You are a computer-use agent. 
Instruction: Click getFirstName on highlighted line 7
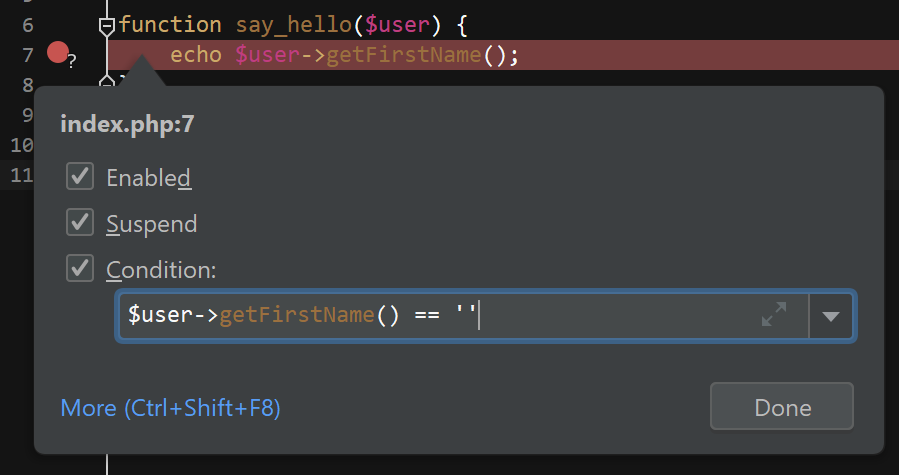(x=405, y=55)
